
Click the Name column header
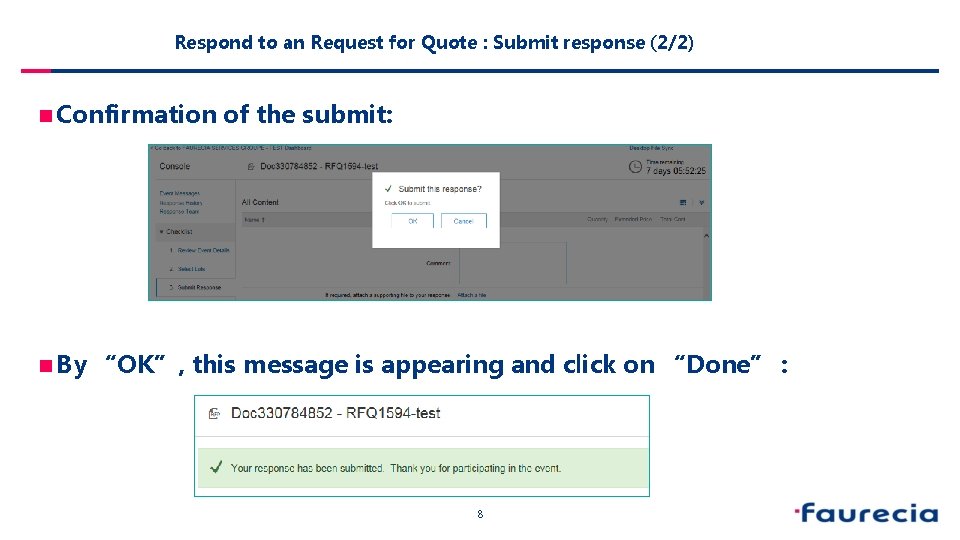253,220
